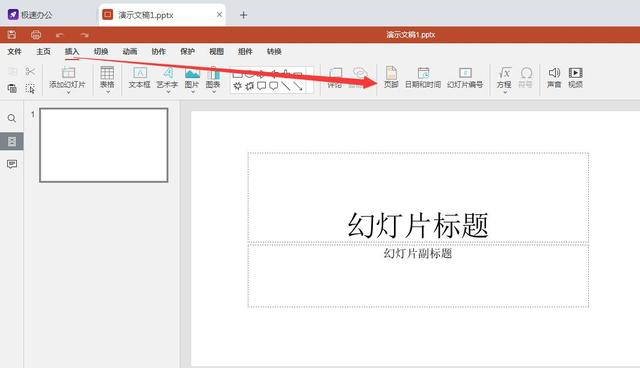The width and height of the screenshot is (640, 368).
Task: Click the 幻灯片标题 title placeholder
Action: [418, 198]
